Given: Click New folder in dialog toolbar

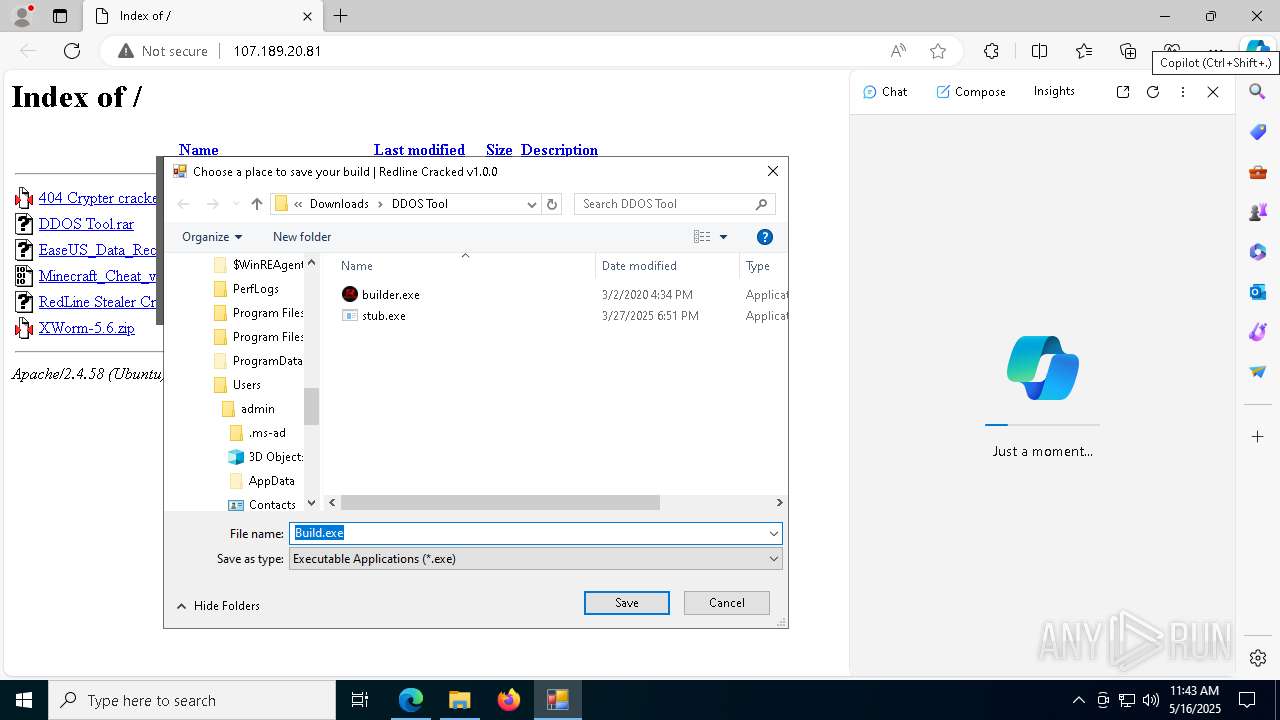Looking at the screenshot, I should [302, 237].
